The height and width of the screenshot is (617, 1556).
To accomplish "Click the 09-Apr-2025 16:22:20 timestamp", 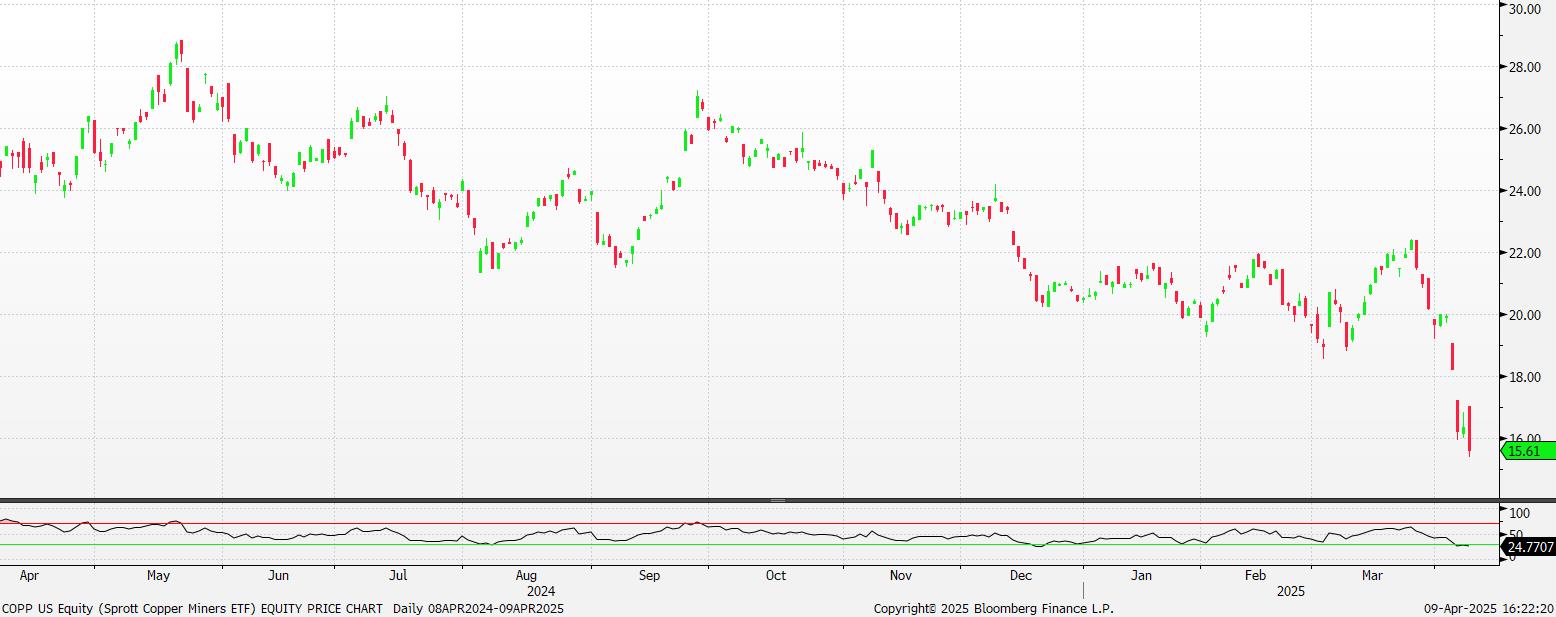I will [1489, 608].
